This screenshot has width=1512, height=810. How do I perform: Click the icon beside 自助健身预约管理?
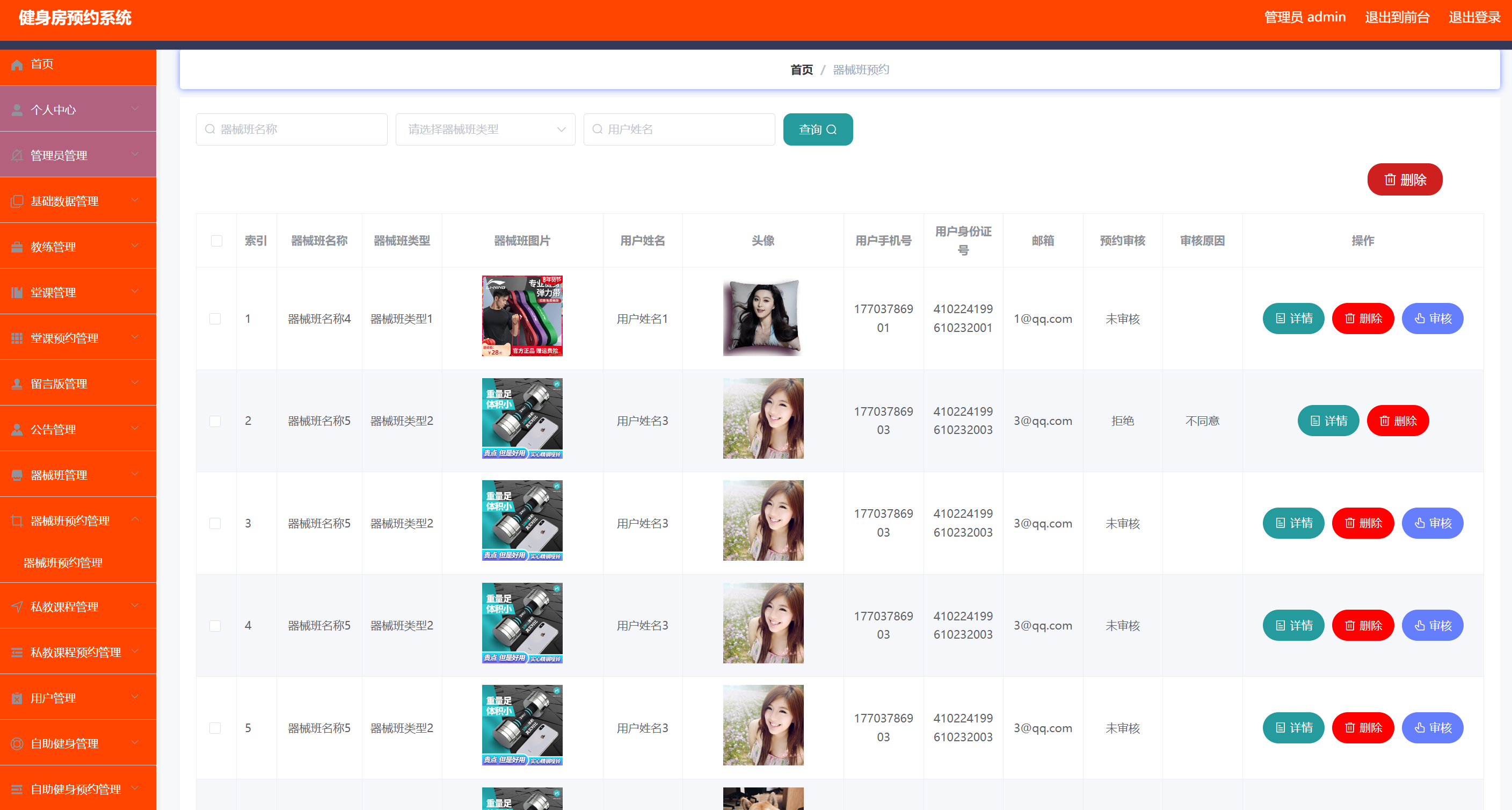coord(17,790)
